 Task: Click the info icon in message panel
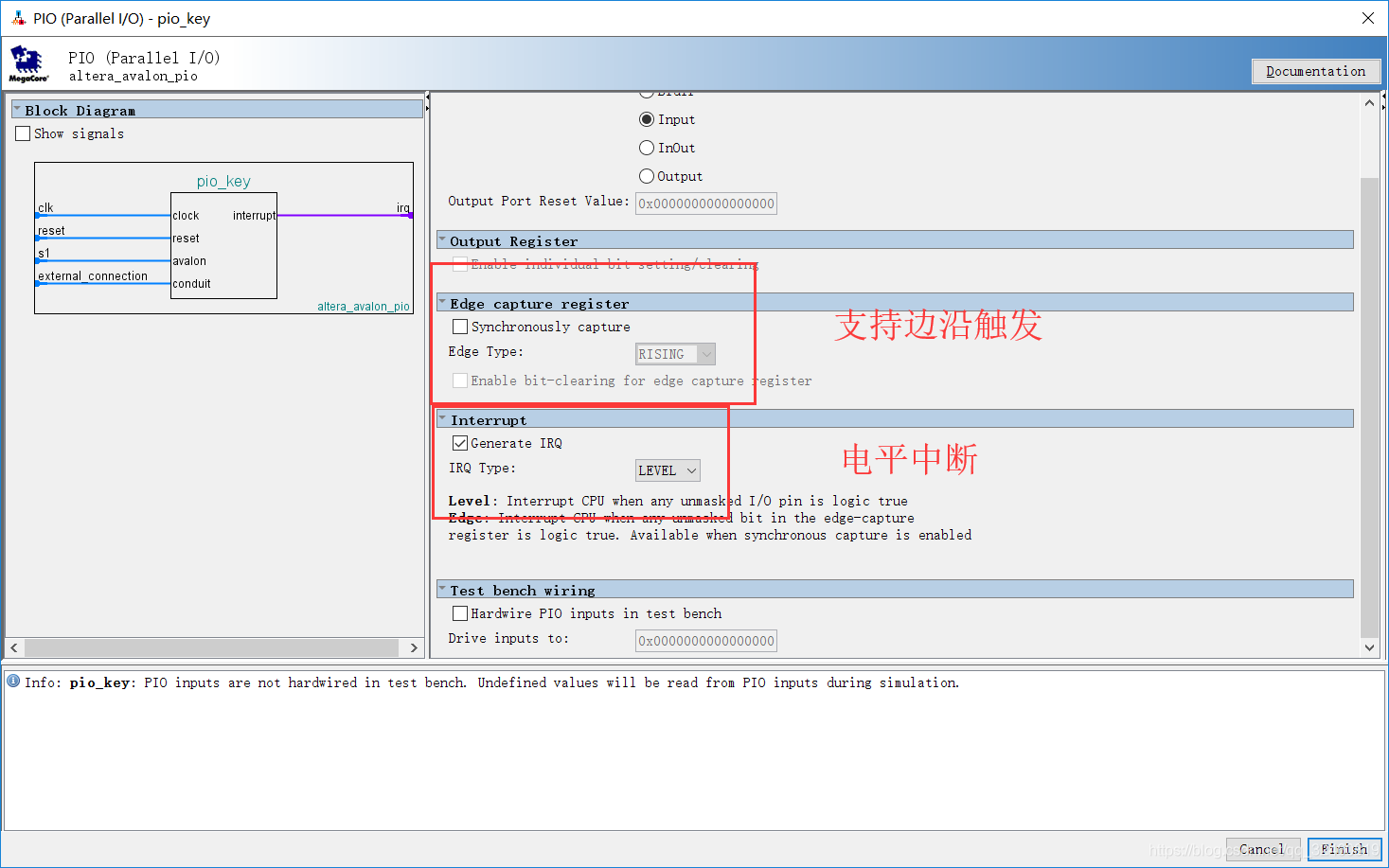[13, 681]
